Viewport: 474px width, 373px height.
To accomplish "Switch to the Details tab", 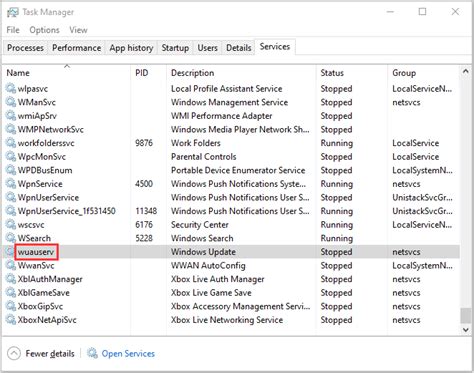I will coord(239,48).
